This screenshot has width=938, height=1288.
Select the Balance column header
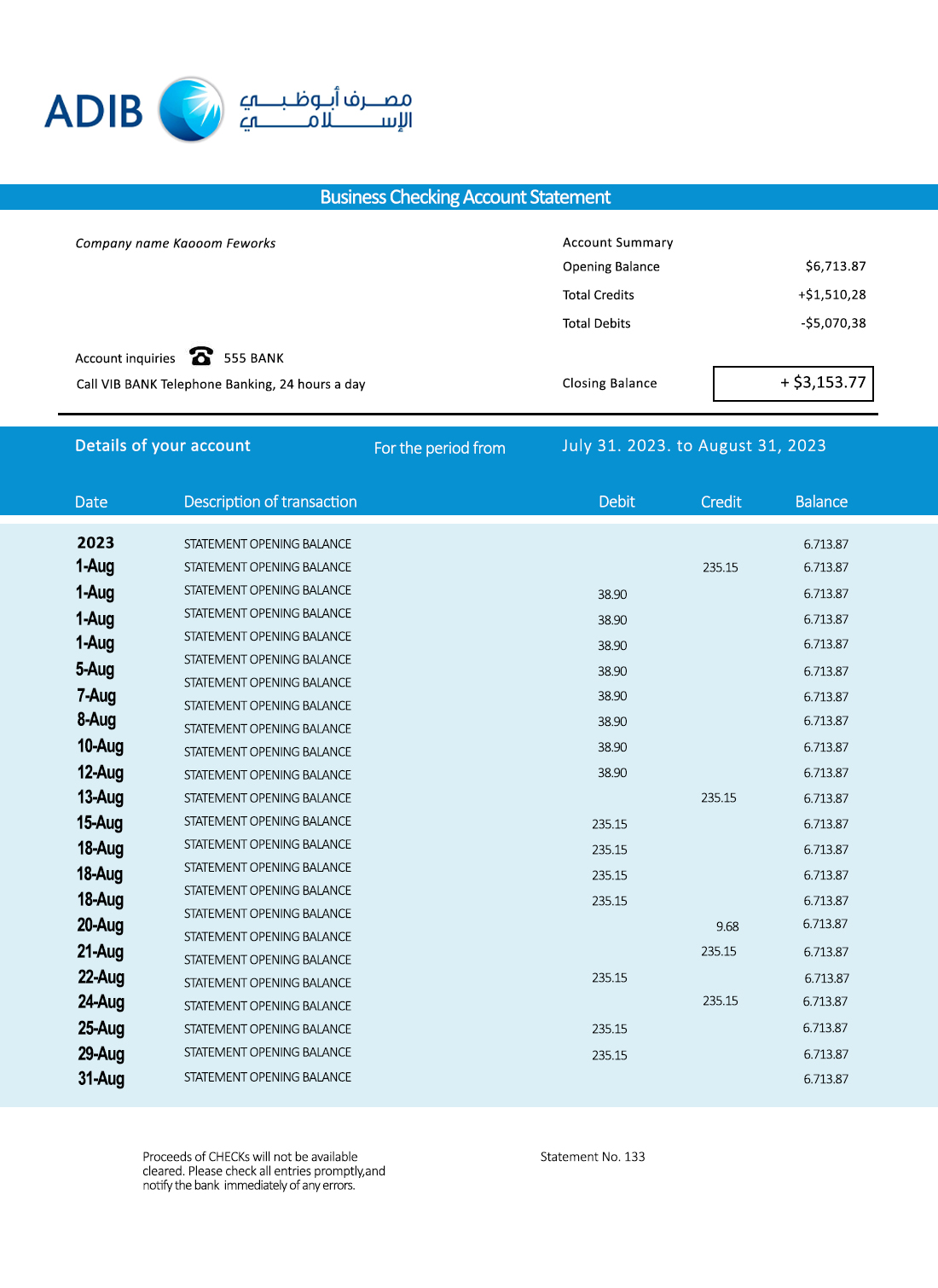coord(821,502)
